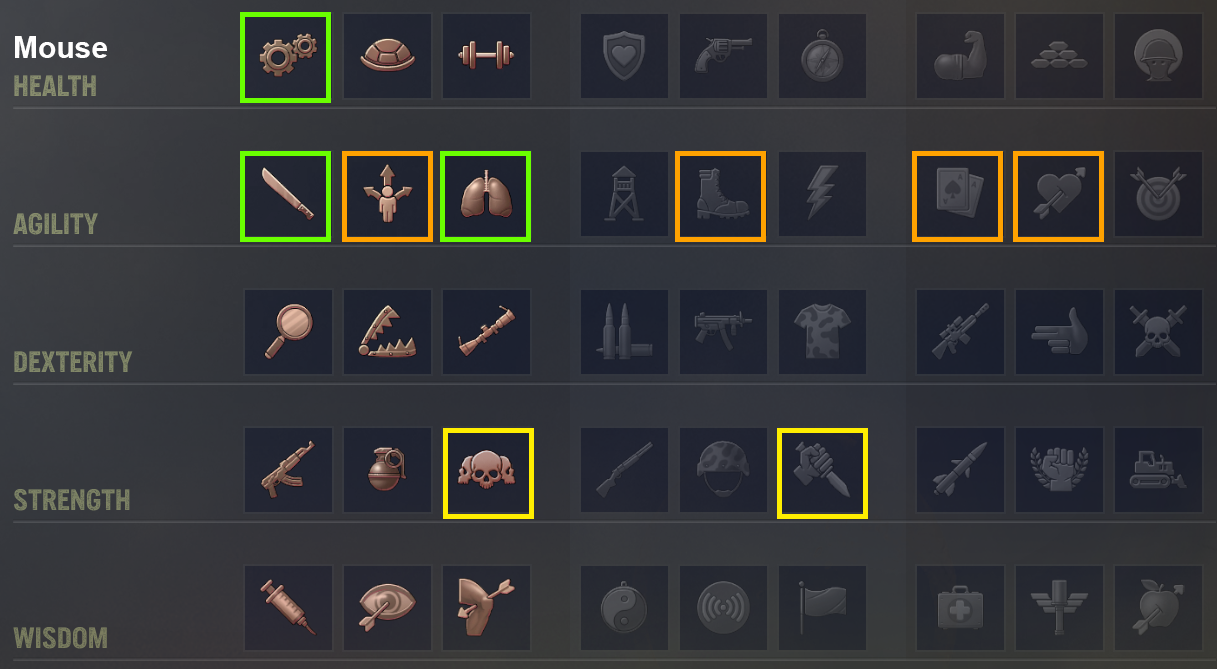1217x669 pixels.
Task: Click the eye pierced by arrow perk
Action: point(387,608)
